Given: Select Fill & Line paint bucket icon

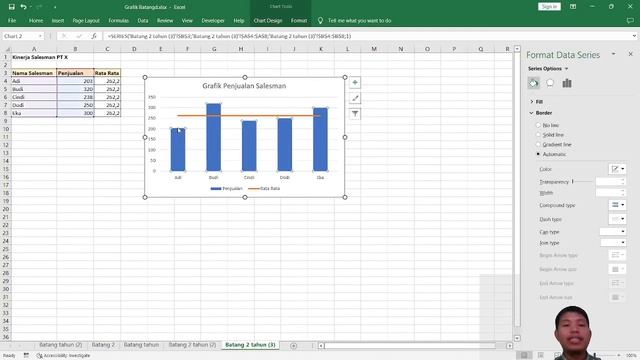Looking at the screenshot, I should click(533, 83).
